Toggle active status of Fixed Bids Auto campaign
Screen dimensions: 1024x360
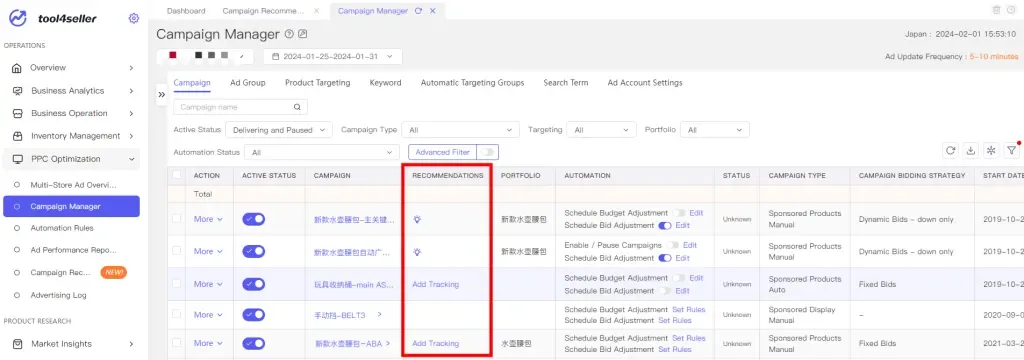tap(253, 284)
